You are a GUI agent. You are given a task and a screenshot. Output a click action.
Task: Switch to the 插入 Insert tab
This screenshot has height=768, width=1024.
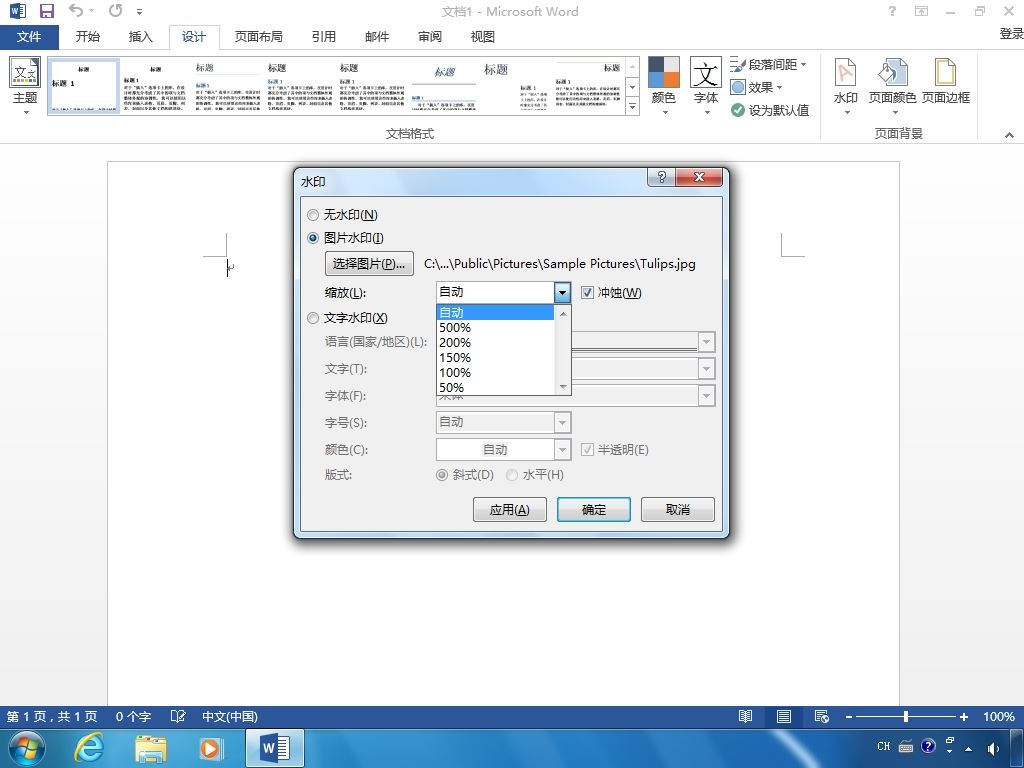[140, 37]
